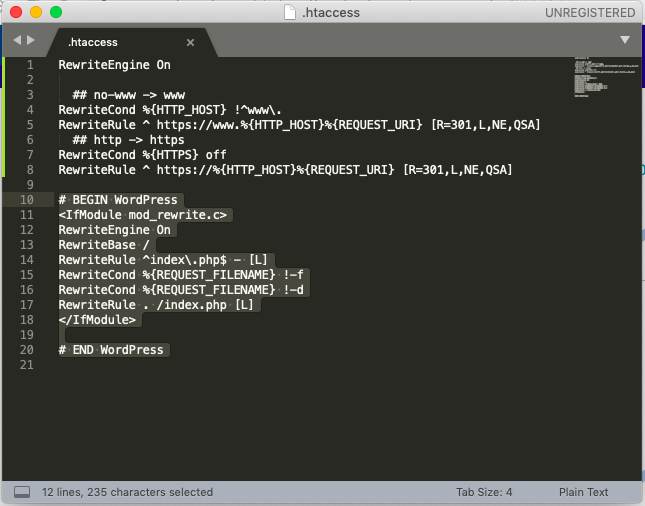Click the back tab navigation arrow

tap(17, 40)
